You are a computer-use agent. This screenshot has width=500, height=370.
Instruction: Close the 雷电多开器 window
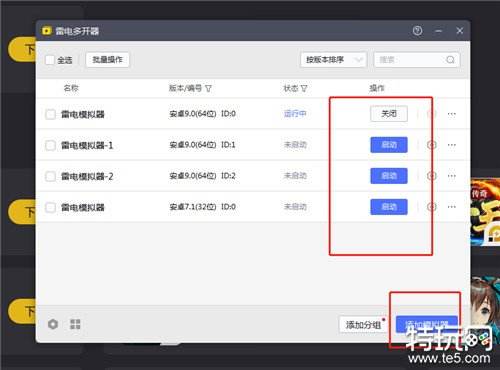point(460,31)
